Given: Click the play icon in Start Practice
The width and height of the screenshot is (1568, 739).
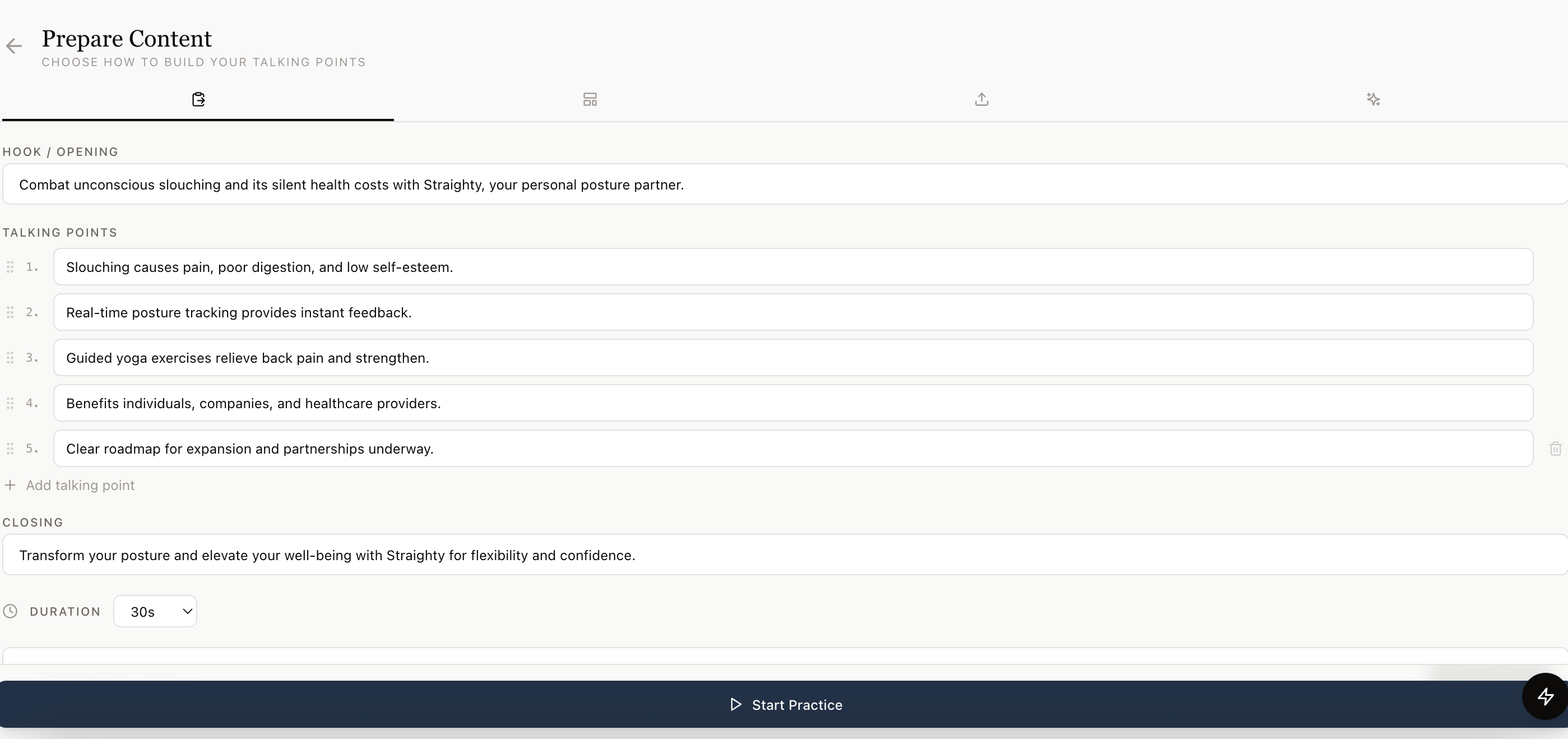Looking at the screenshot, I should (735, 704).
